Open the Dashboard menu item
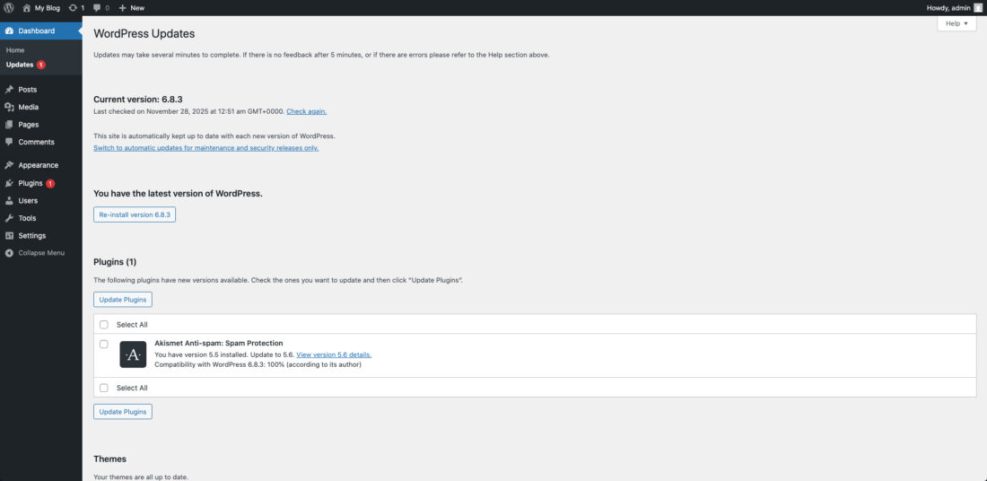This screenshot has height=481, width=987. point(41,31)
